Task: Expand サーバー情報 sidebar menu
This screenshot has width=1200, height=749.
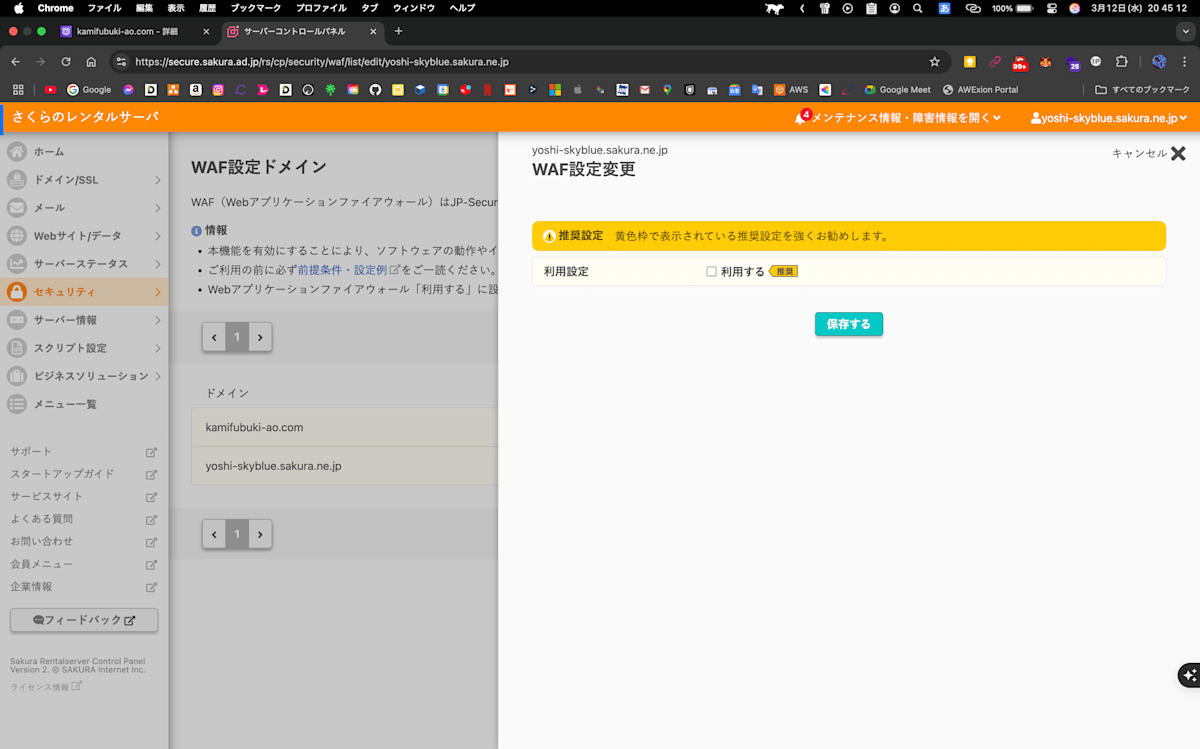Action: tap(84, 320)
